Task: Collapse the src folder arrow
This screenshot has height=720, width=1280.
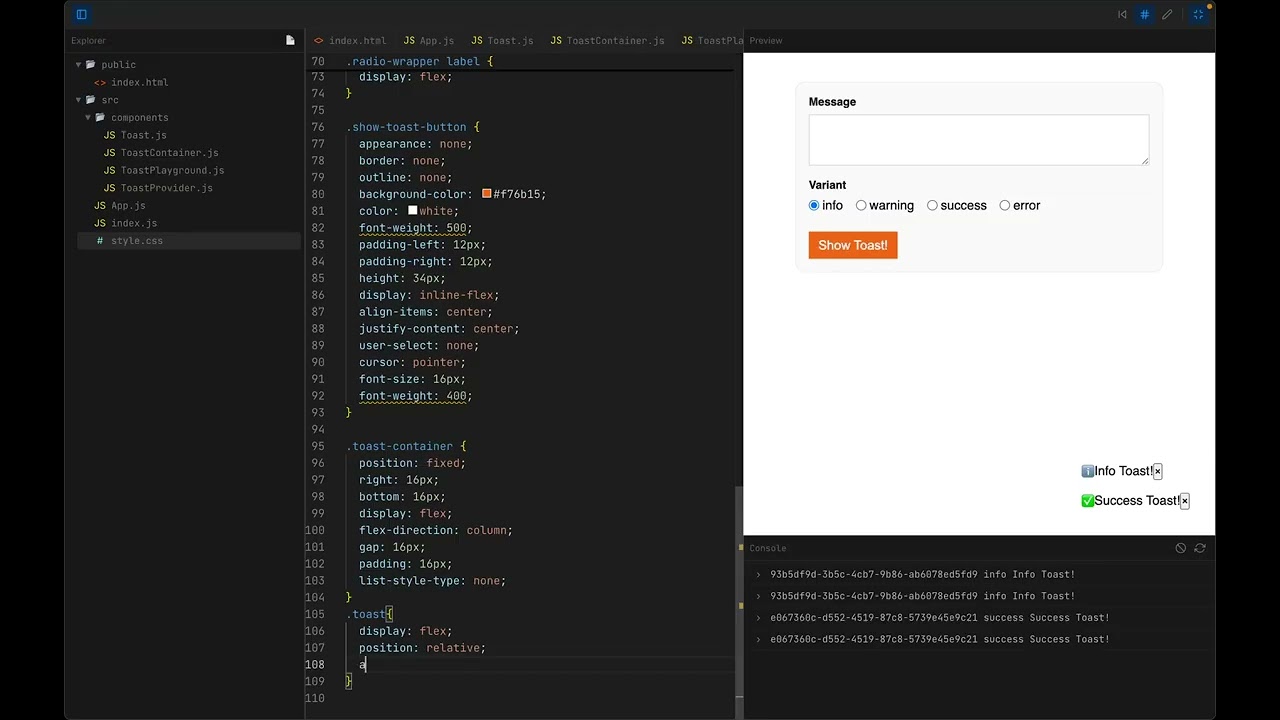Action: 78,100
